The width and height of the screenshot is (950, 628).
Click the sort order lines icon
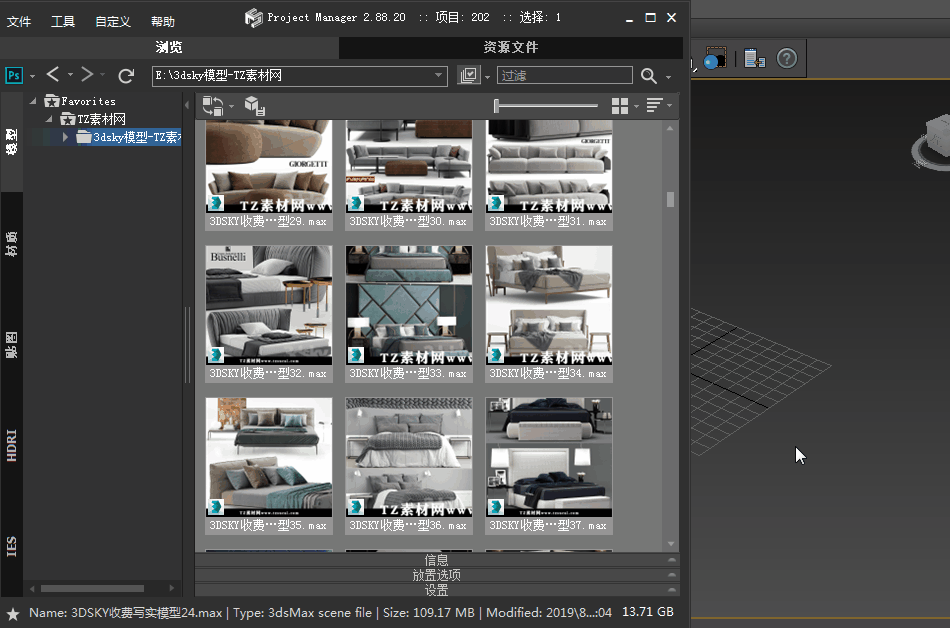click(654, 106)
